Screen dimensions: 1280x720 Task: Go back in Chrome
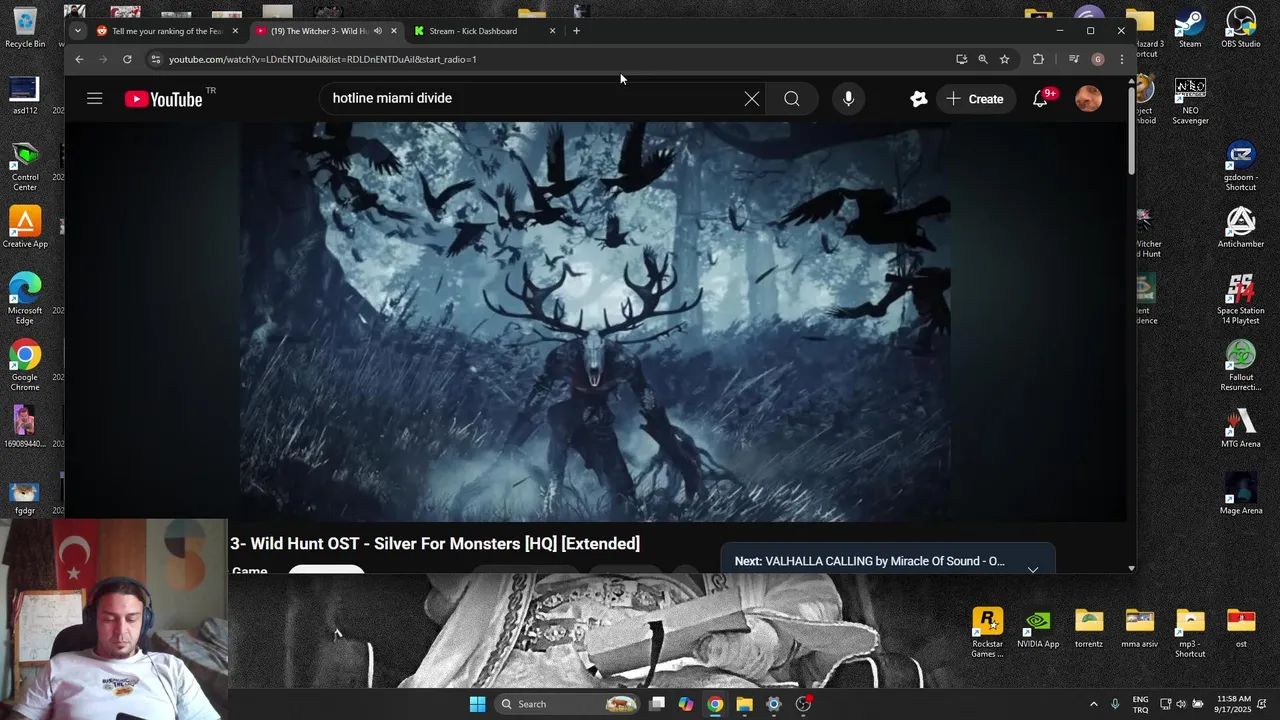79,59
